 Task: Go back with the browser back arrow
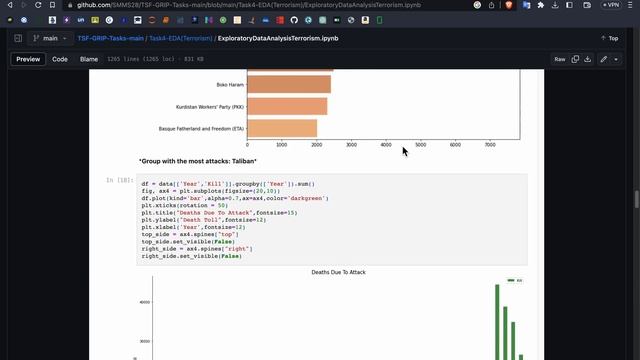pyautogui.click(x=10, y=5)
